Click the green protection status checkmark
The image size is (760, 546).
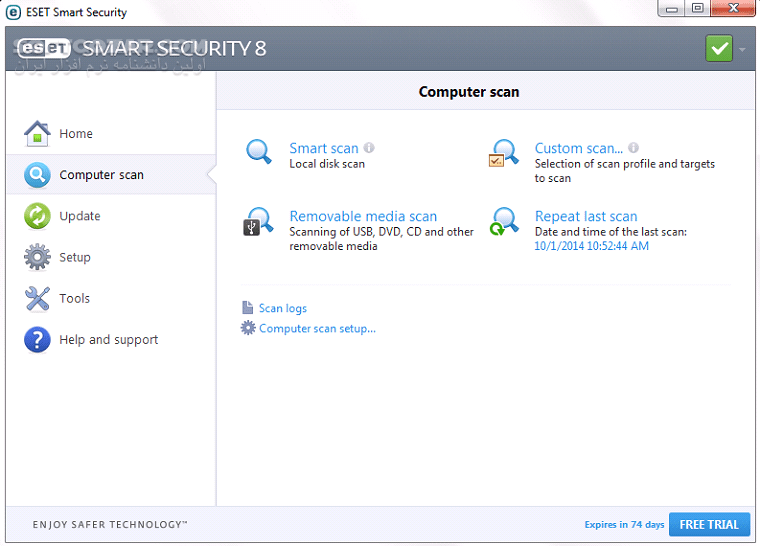[719, 48]
